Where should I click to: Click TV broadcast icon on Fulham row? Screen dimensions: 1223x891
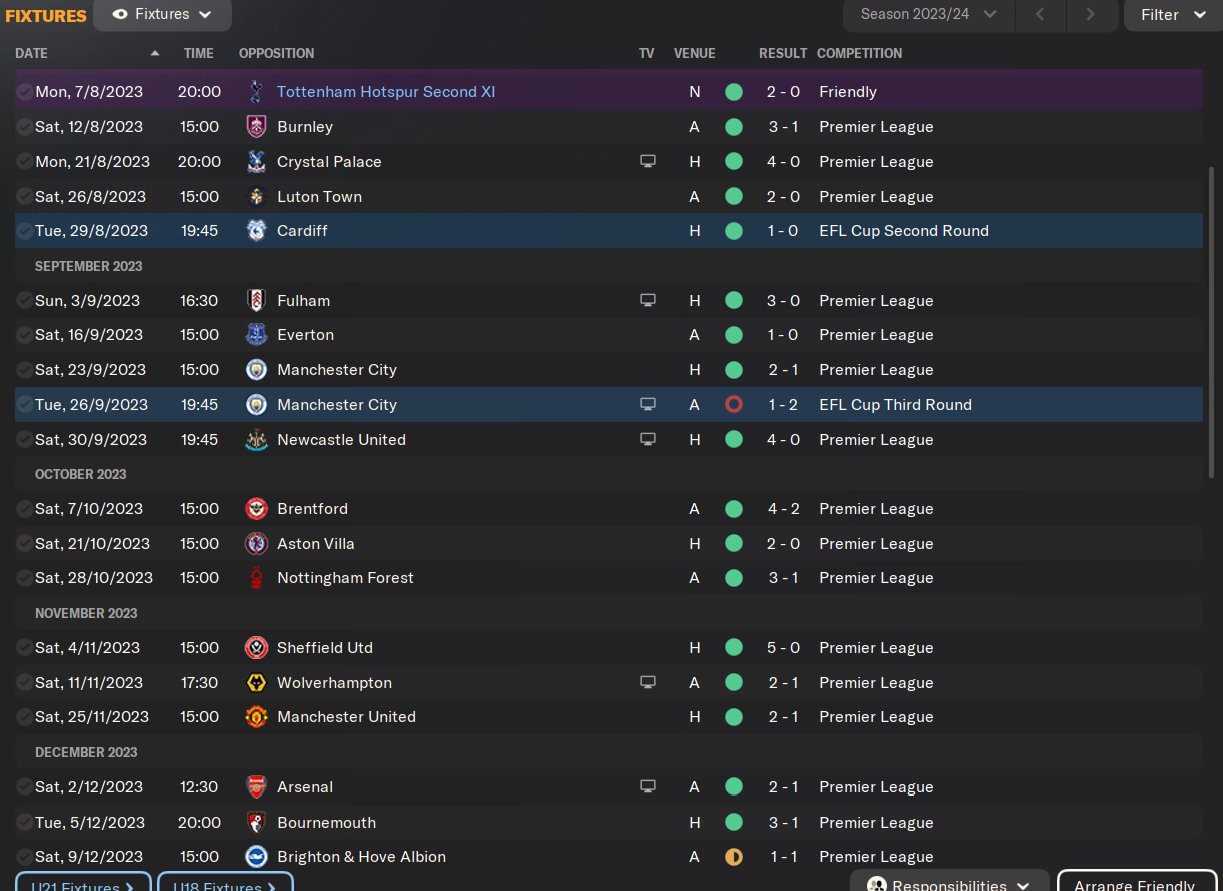click(648, 300)
